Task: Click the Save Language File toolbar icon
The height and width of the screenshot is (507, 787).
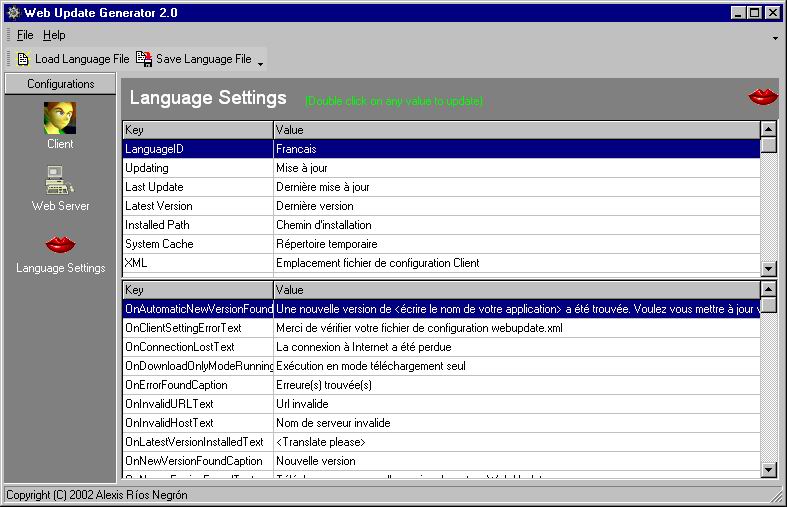Action: (144, 59)
